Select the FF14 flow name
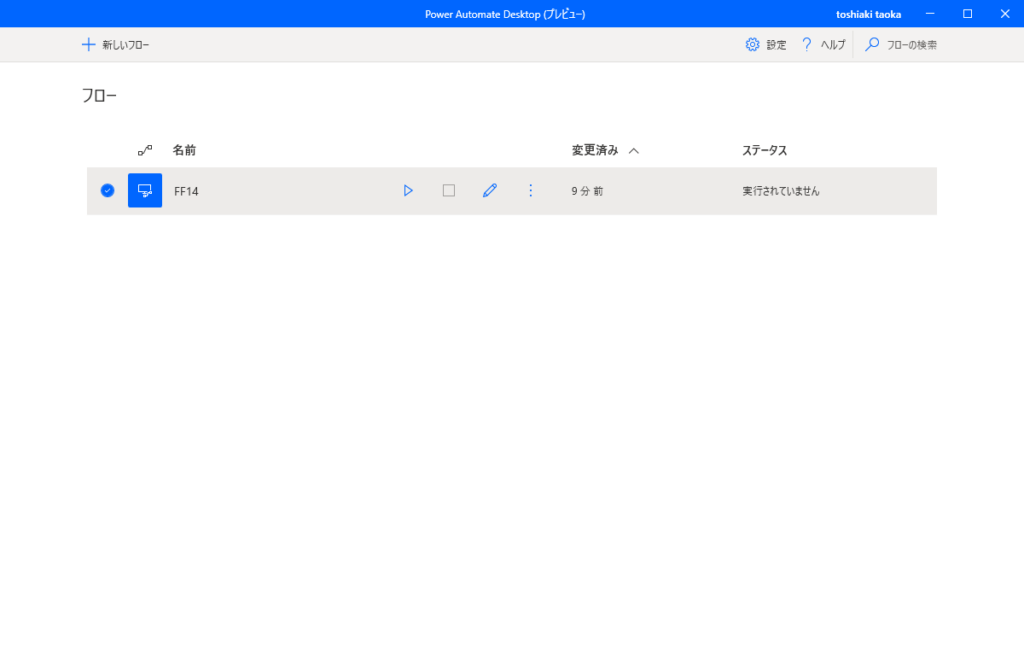This screenshot has width=1024, height=666. (x=186, y=191)
